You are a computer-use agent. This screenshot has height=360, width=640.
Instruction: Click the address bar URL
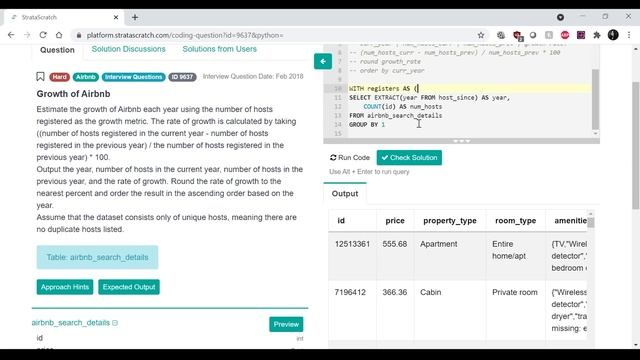coord(185,36)
